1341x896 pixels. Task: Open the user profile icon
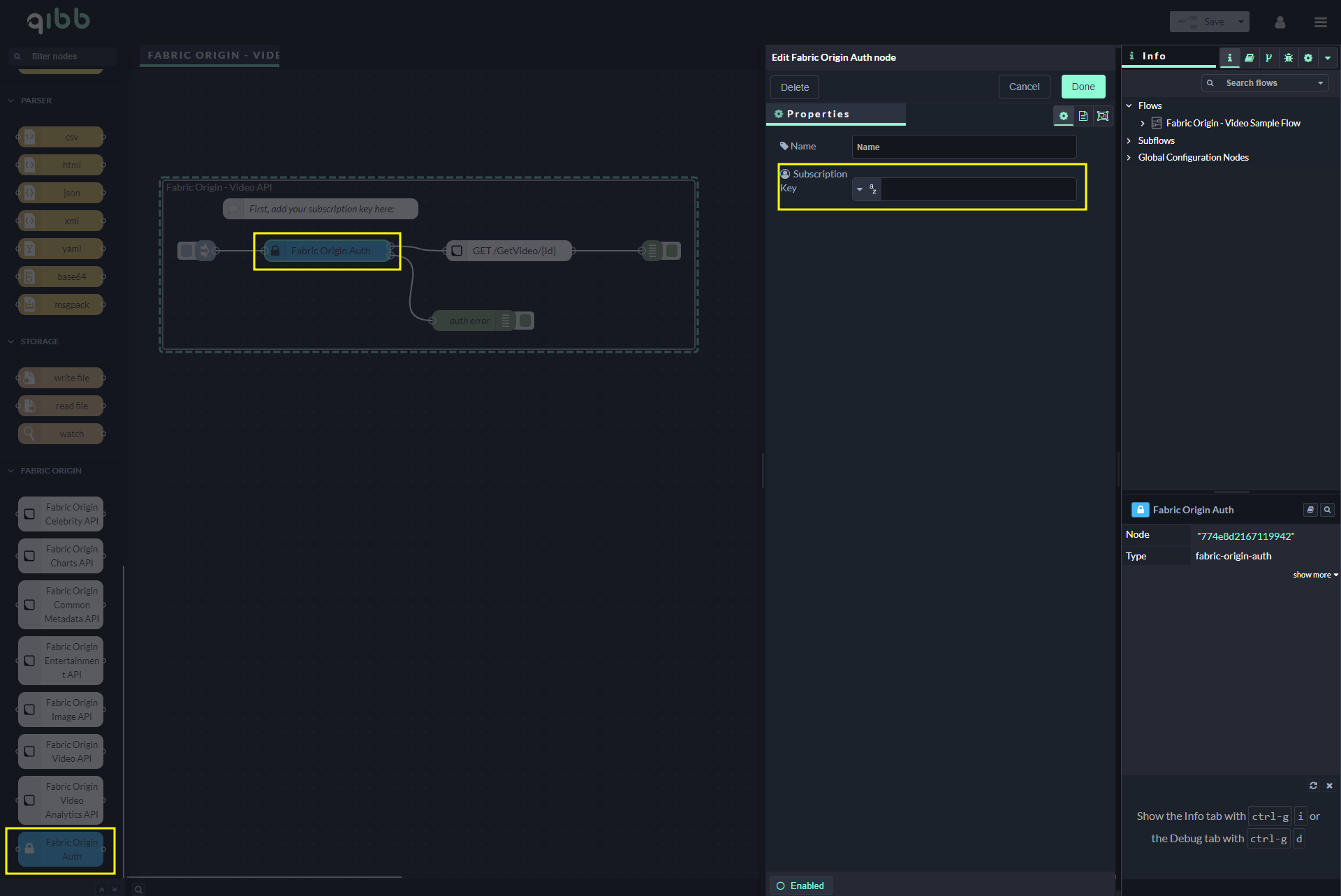click(1280, 22)
